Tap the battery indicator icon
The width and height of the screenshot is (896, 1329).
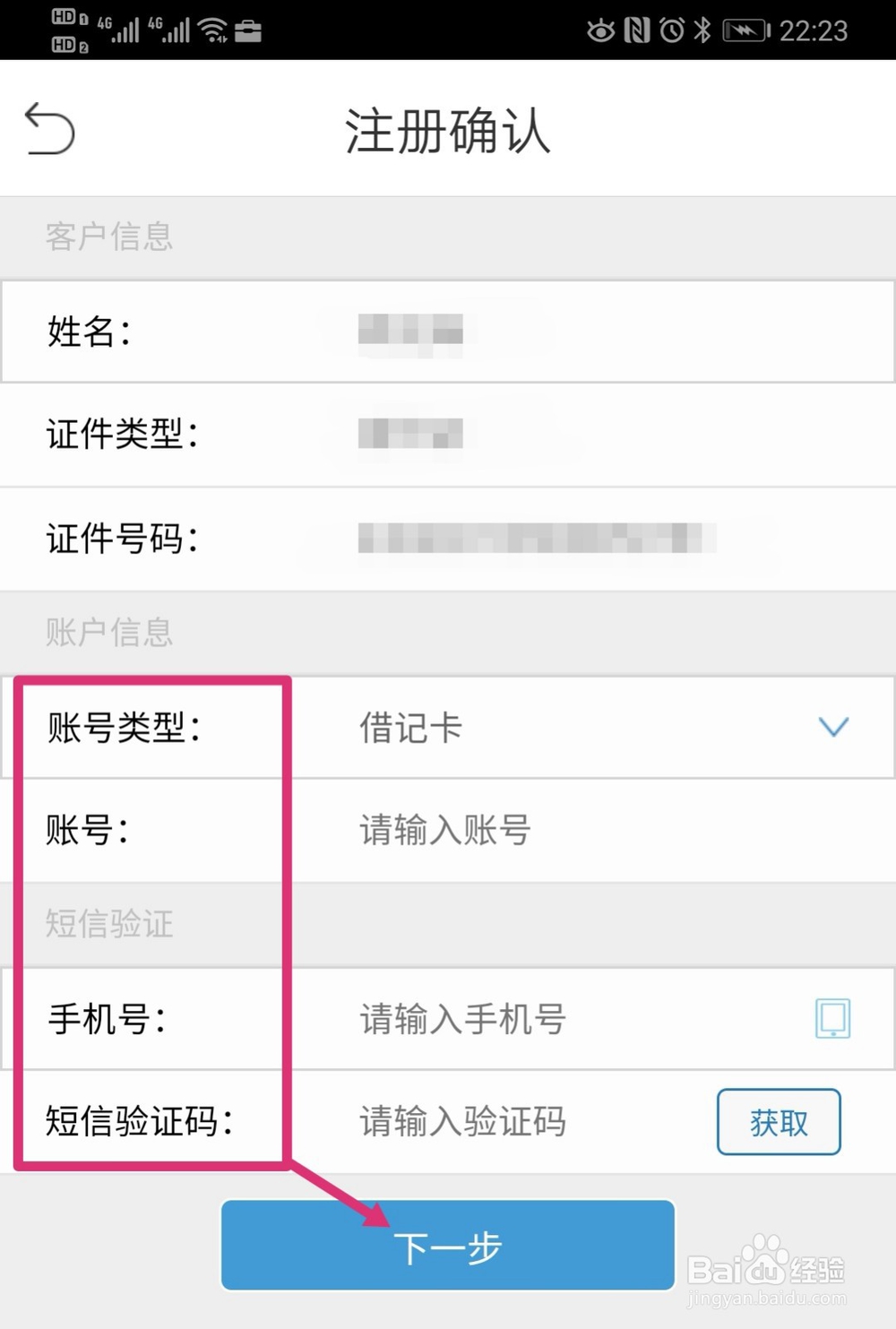(x=746, y=31)
